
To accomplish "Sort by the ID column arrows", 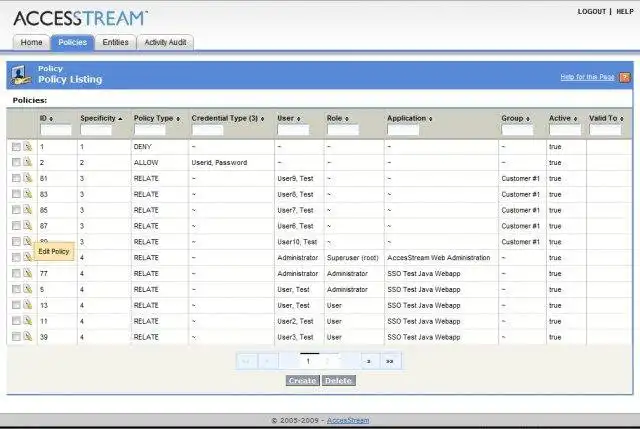I will point(51,119).
